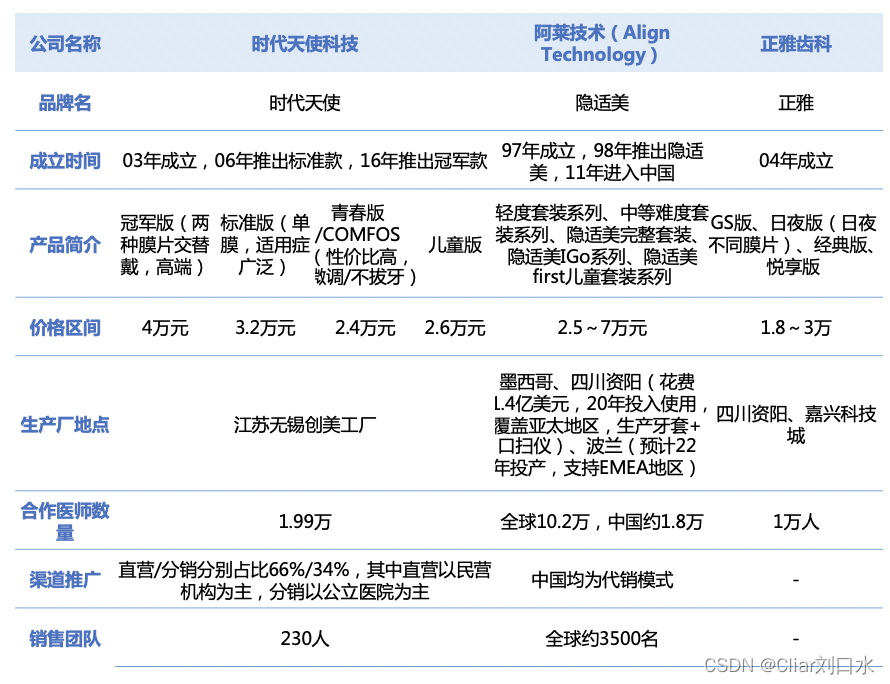The height and width of the screenshot is (684, 890).
Task: Click the 4万元 price cell
Action: pyautogui.click(x=165, y=328)
